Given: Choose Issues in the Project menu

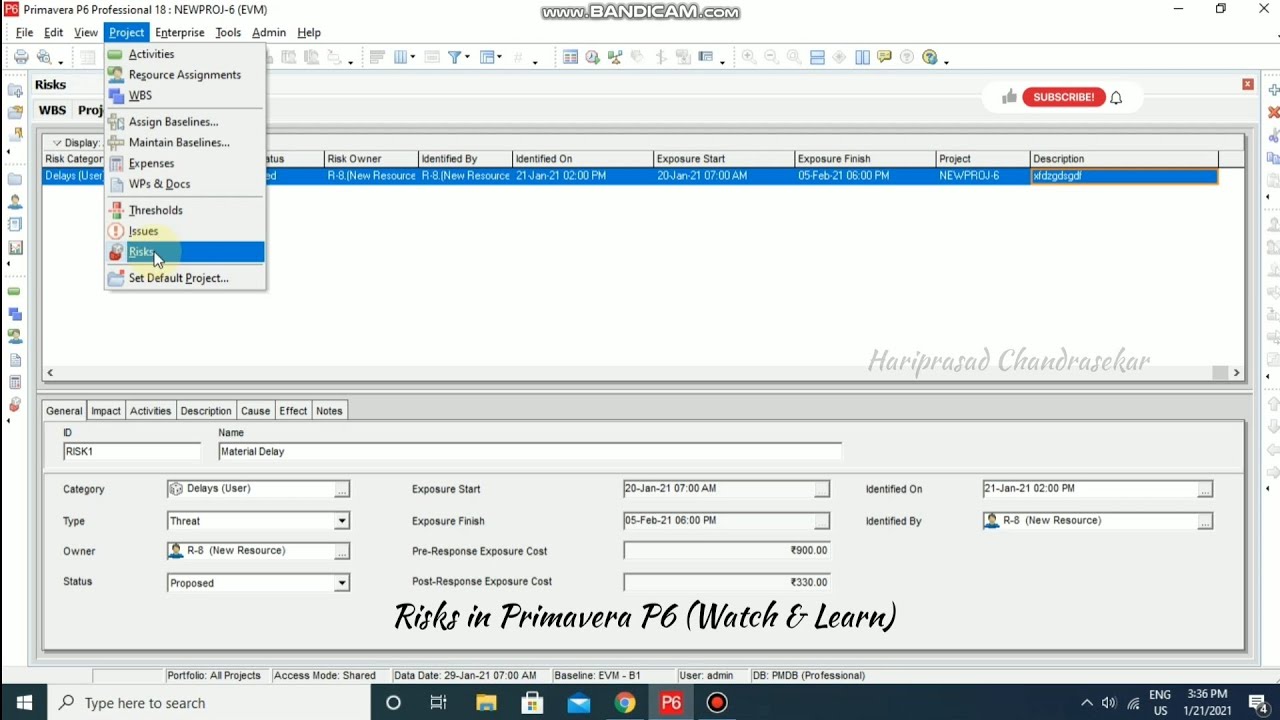Looking at the screenshot, I should click(185, 231).
